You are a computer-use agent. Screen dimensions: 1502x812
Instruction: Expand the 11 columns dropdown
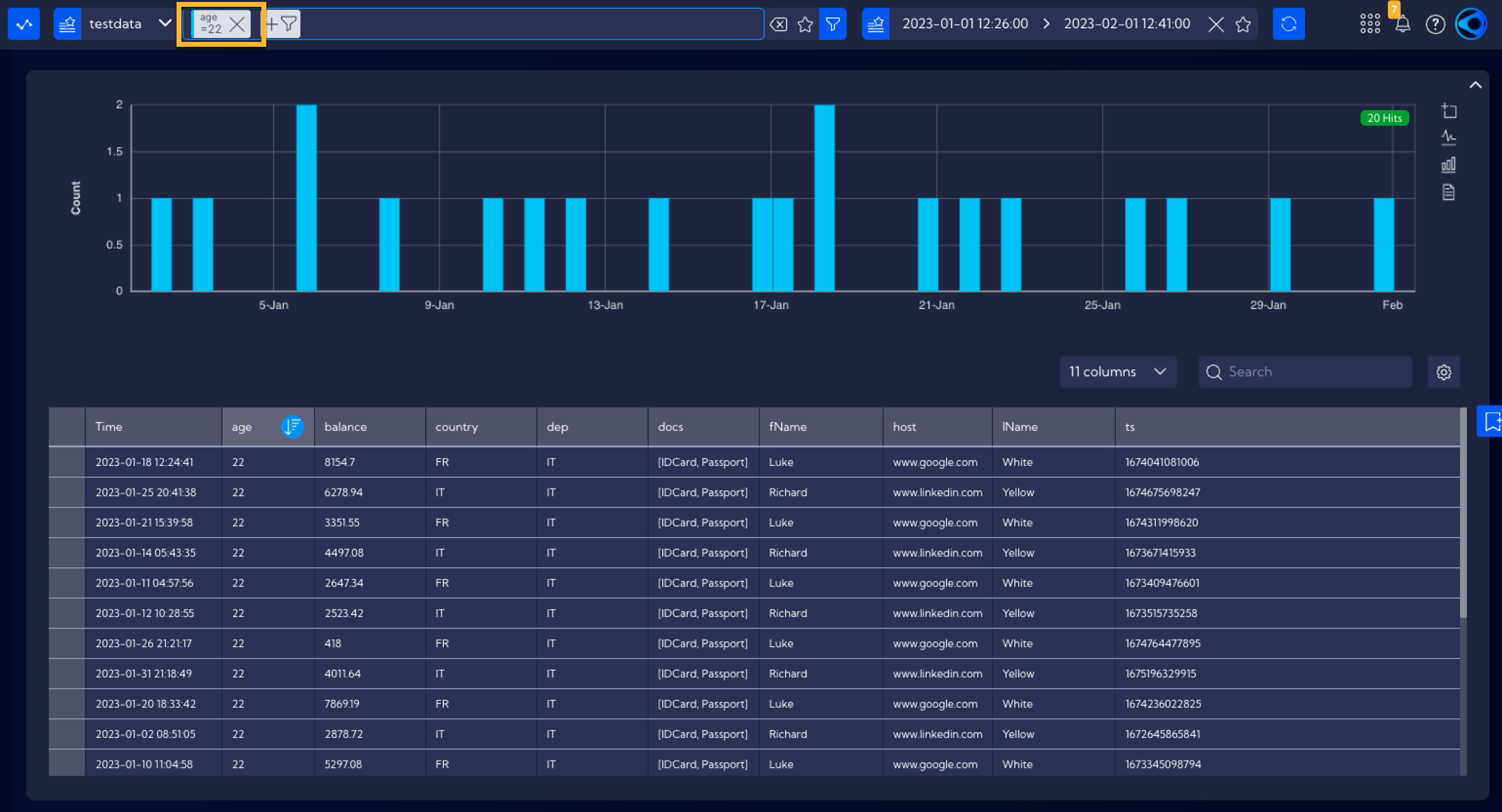coord(1118,372)
